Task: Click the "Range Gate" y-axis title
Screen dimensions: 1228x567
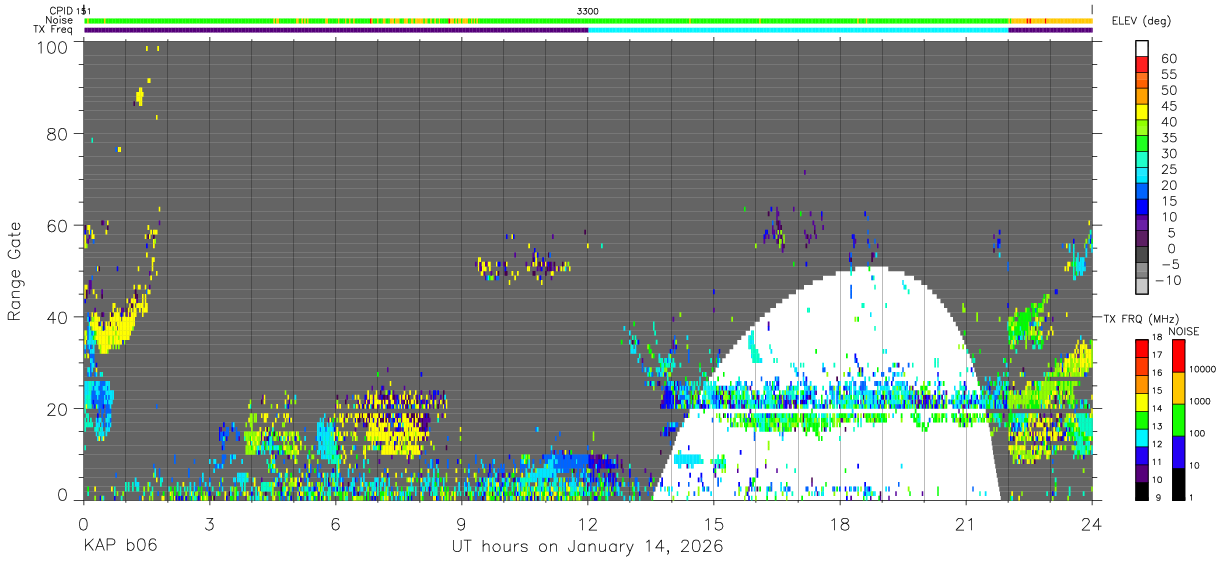Action: pyautogui.click(x=15, y=271)
